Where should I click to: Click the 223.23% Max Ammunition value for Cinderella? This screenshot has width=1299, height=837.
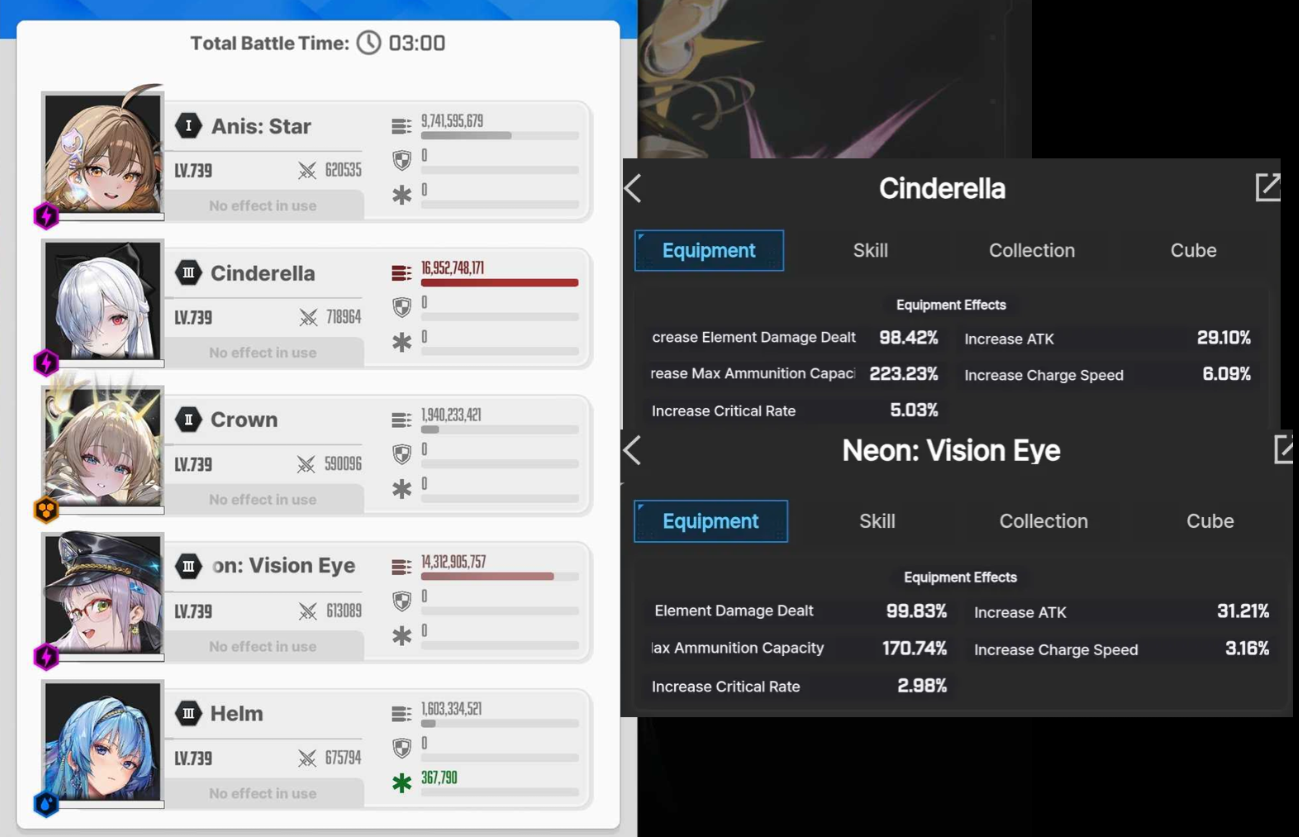pyautogui.click(x=904, y=374)
